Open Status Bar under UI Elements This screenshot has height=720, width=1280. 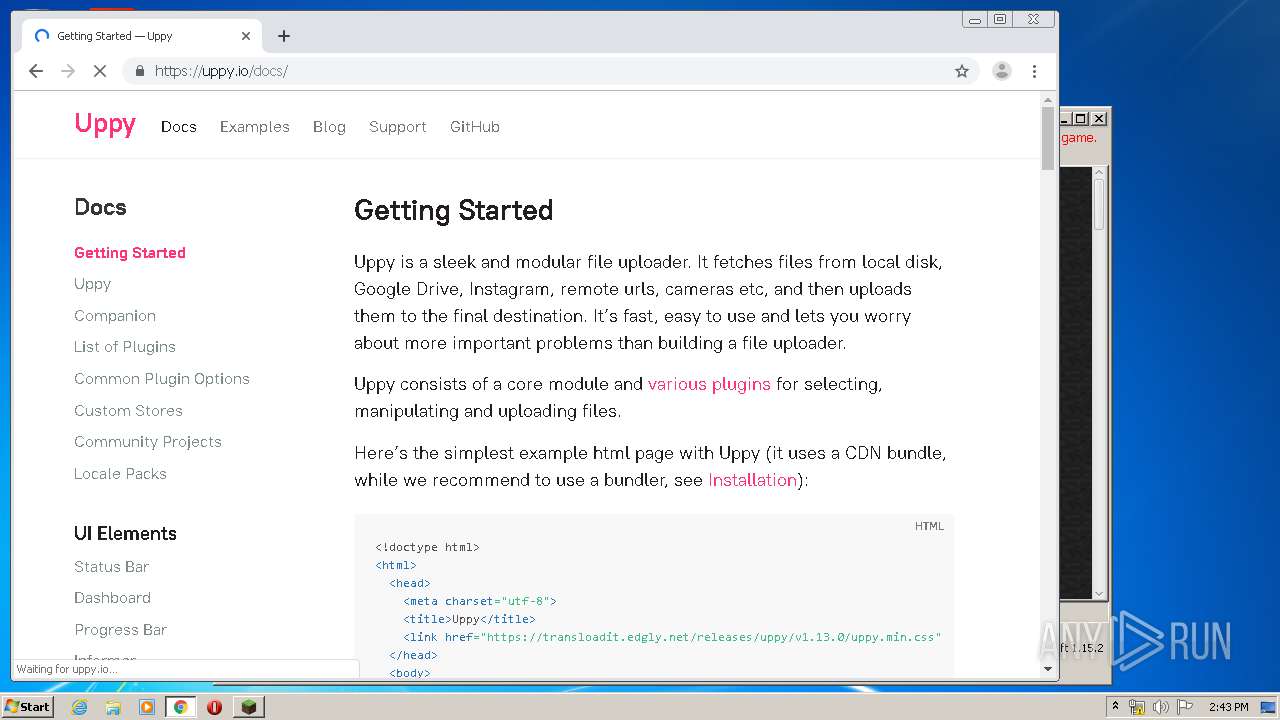[x=111, y=567]
